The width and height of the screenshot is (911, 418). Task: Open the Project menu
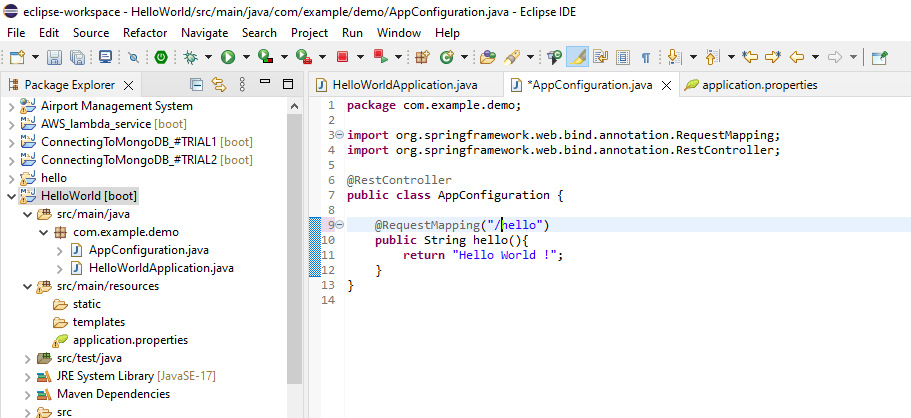[x=309, y=33]
